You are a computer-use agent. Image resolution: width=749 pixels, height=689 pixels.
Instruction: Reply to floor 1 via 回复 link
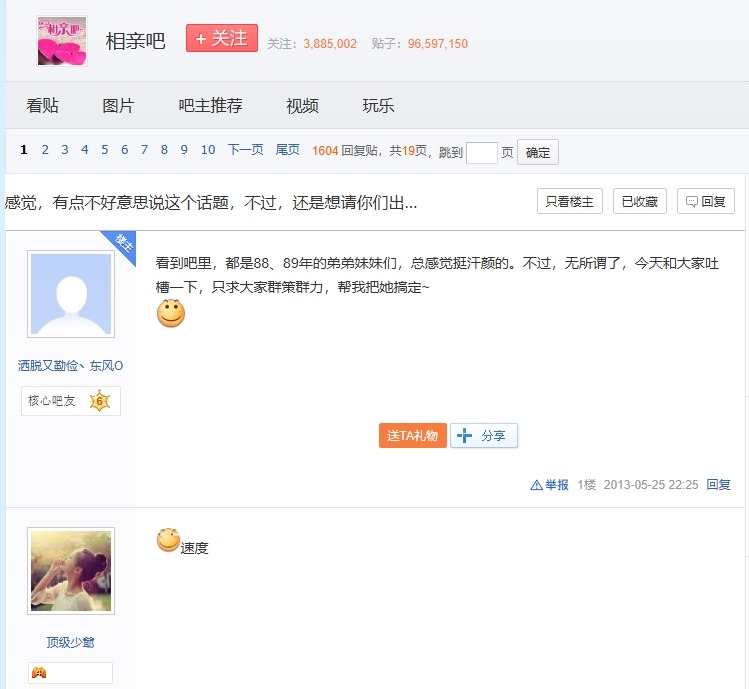point(718,484)
